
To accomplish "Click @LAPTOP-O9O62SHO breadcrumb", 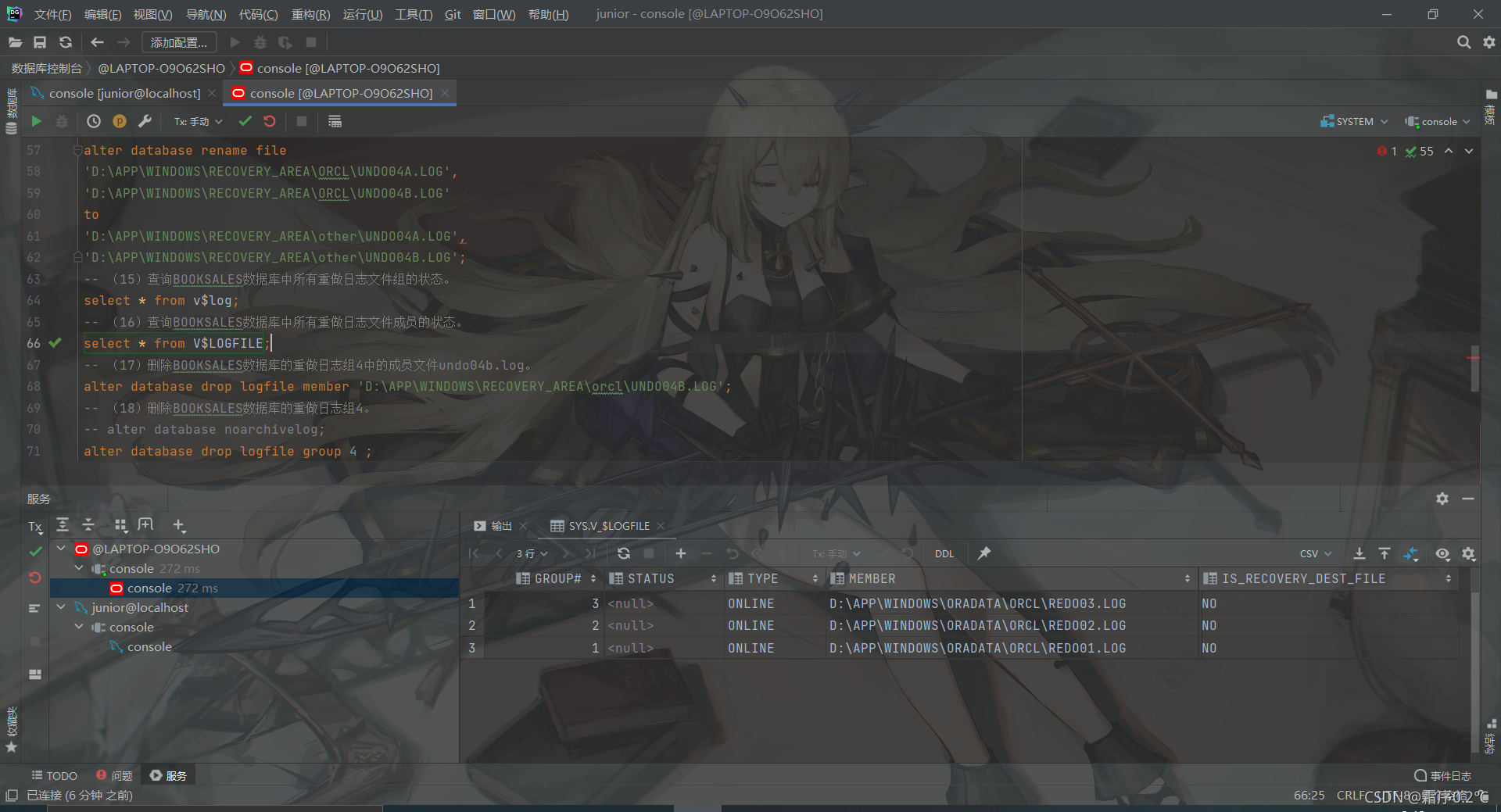I will (x=161, y=68).
